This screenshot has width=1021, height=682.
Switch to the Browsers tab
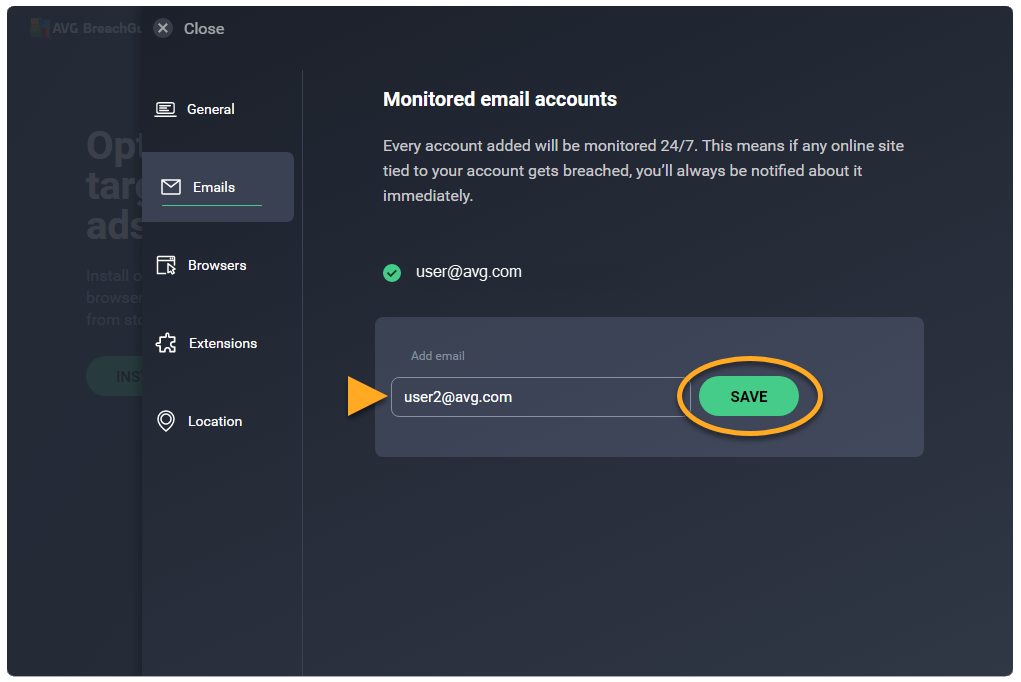217,265
